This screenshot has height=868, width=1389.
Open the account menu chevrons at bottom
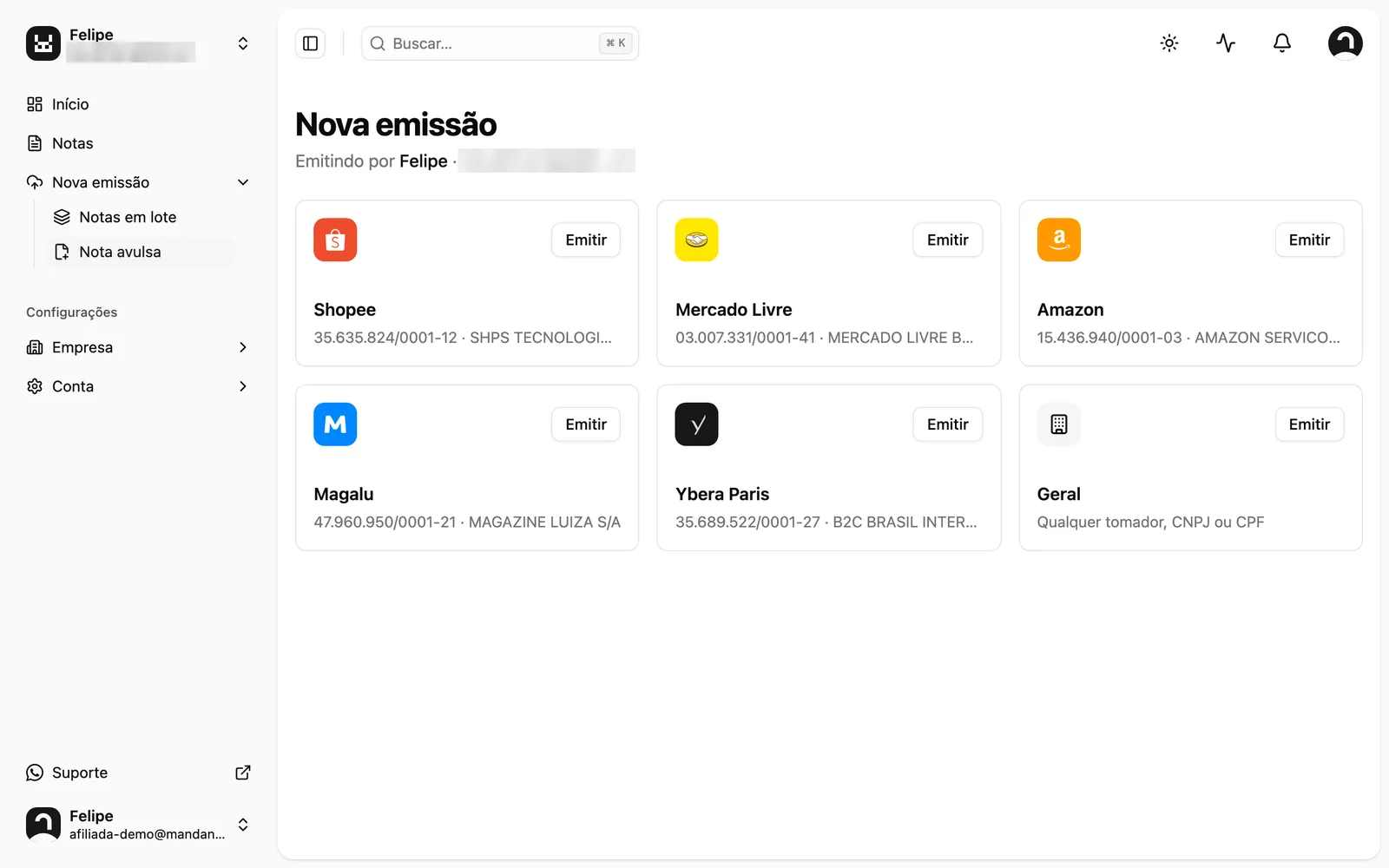tap(243, 825)
